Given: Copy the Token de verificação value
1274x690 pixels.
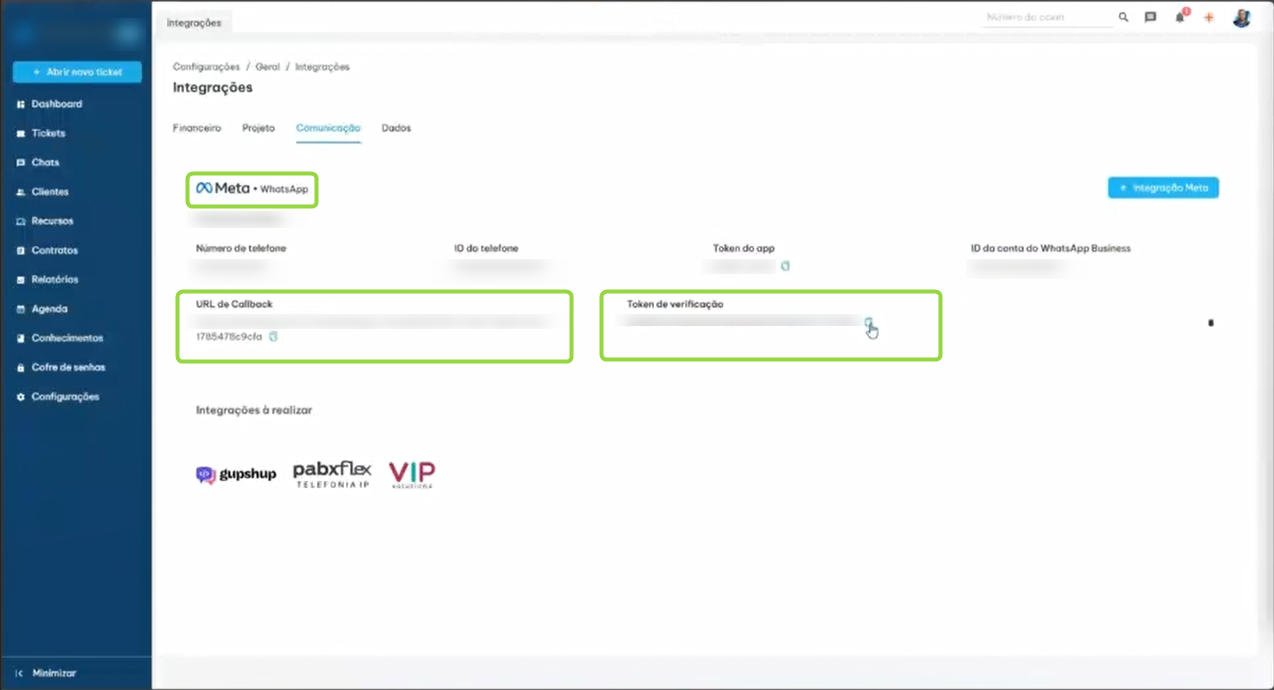Looking at the screenshot, I should click(869, 322).
